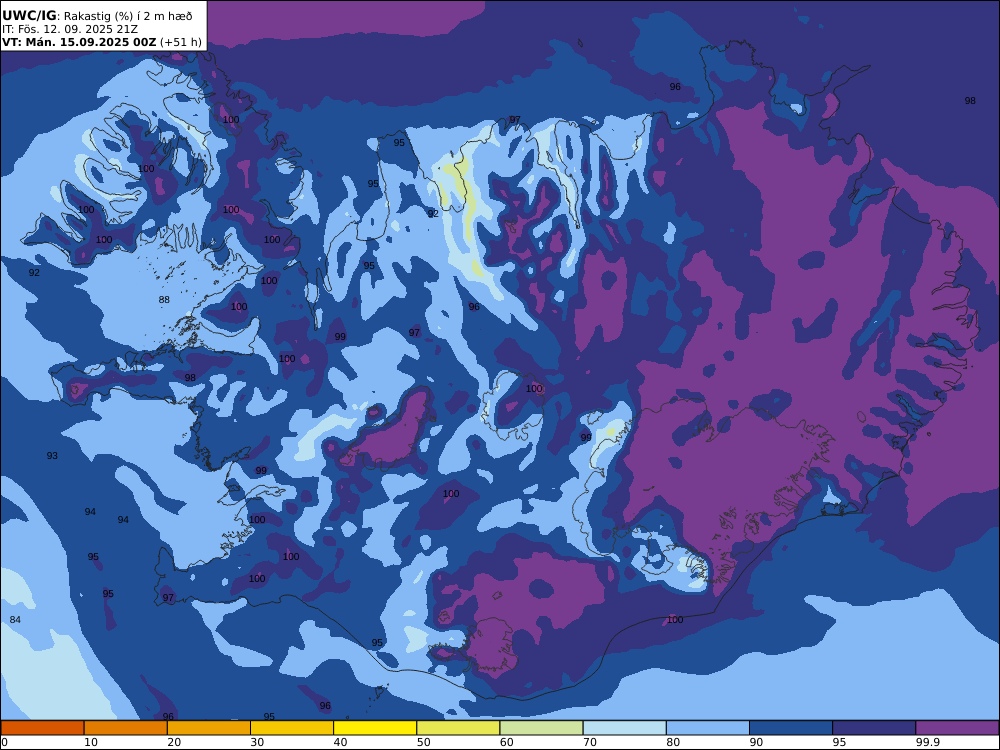Screen dimensions: 1000x750
Task: Click the "Rakastig (%) í 2 m hæð" label
Action: click(x=128, y=16)
